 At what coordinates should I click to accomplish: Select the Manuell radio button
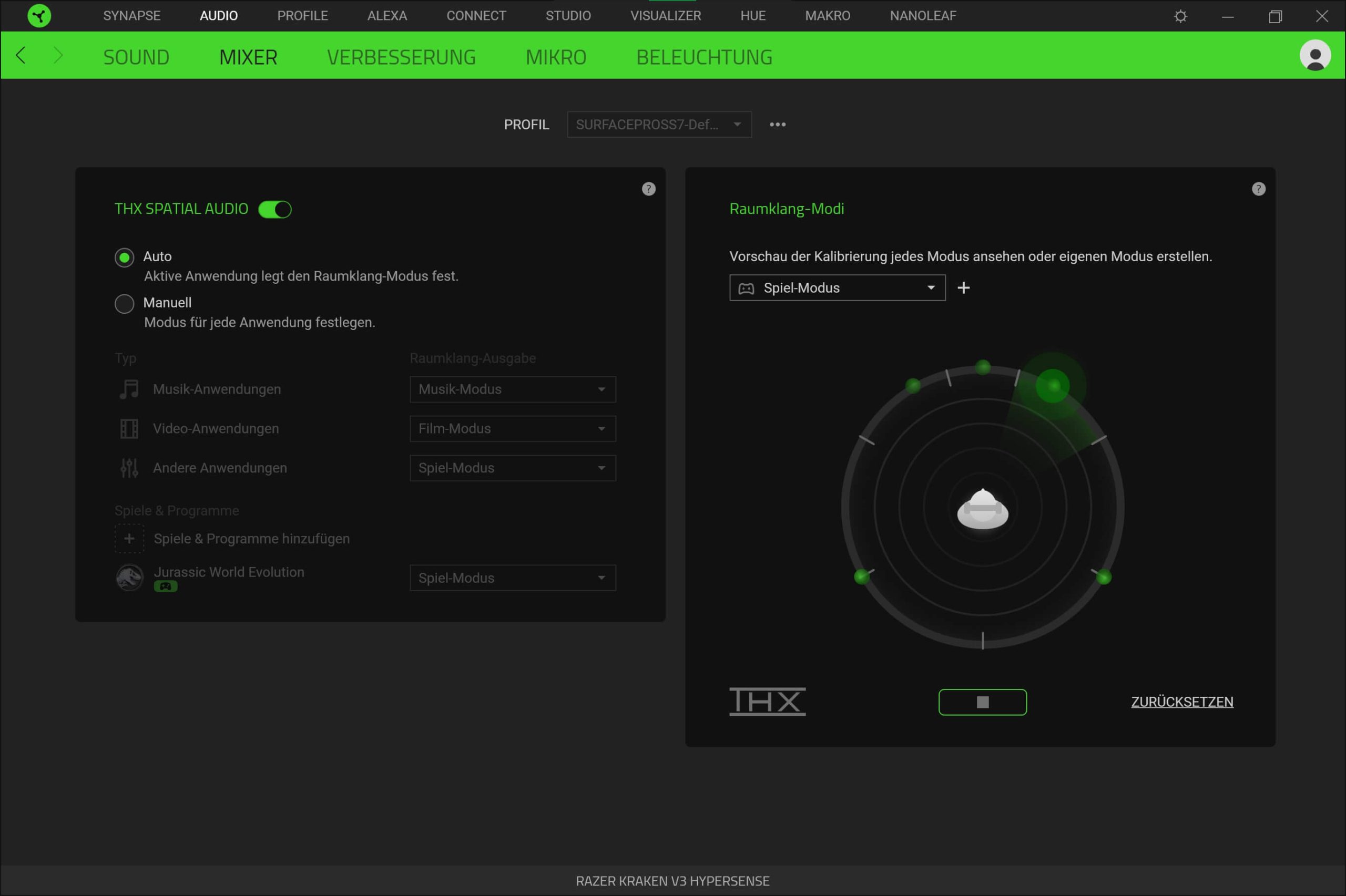125,304
